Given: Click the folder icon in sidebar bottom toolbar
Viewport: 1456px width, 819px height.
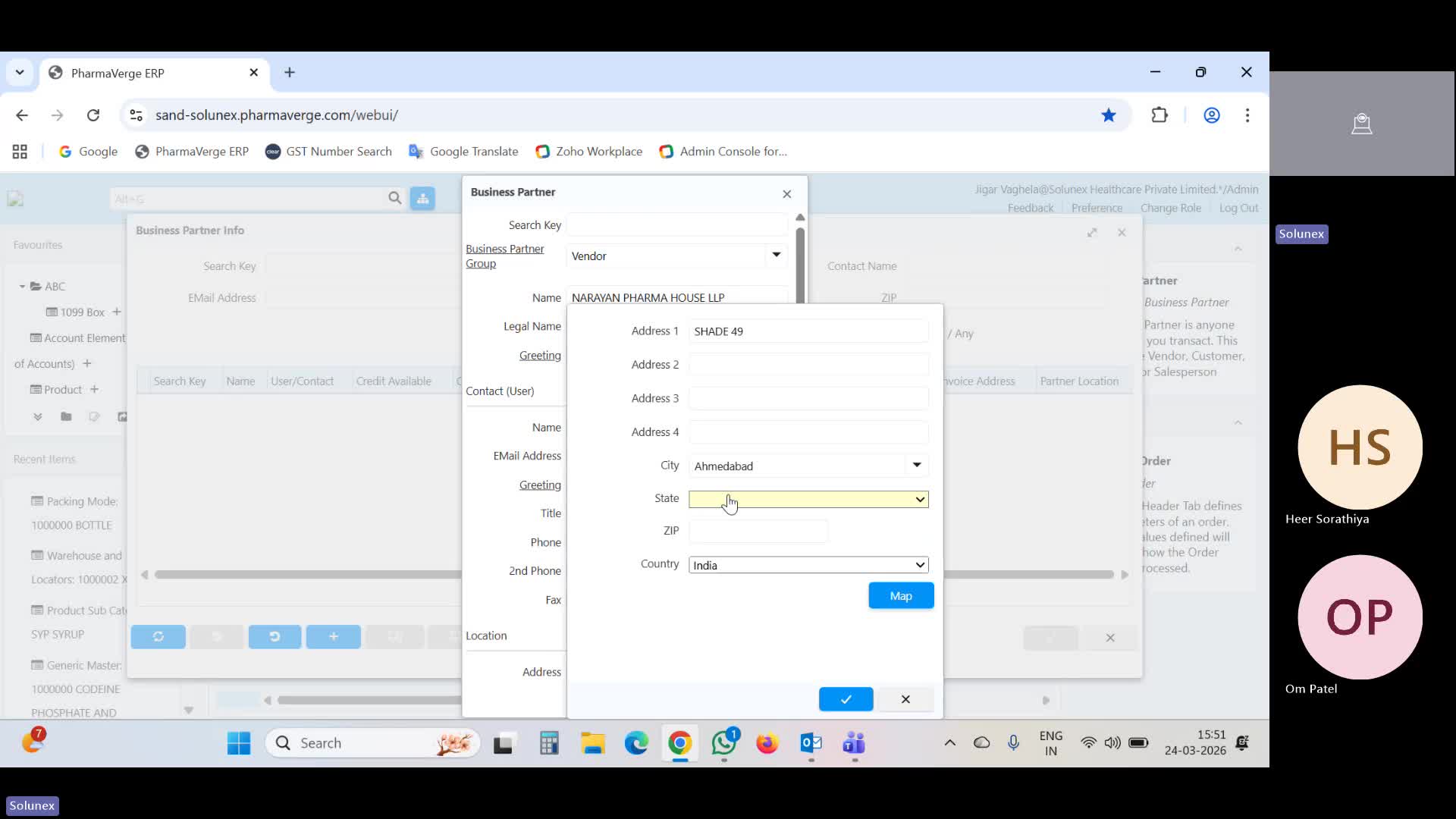Looking at the screenshot, I should [x=65, y=416].
